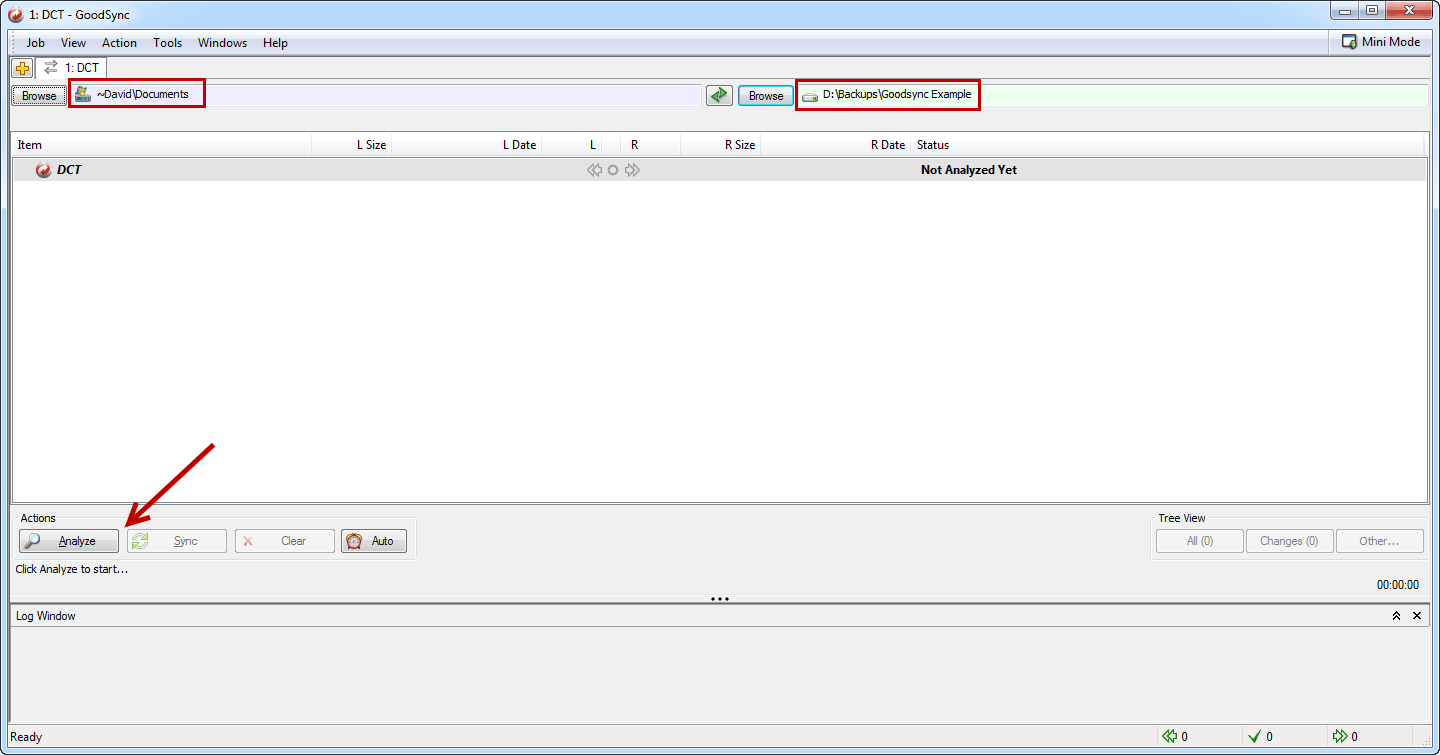The height and width of the screenshot is (755, 1440).
Task: Click the green swap folders arrow icon
Action: point(719,95)
